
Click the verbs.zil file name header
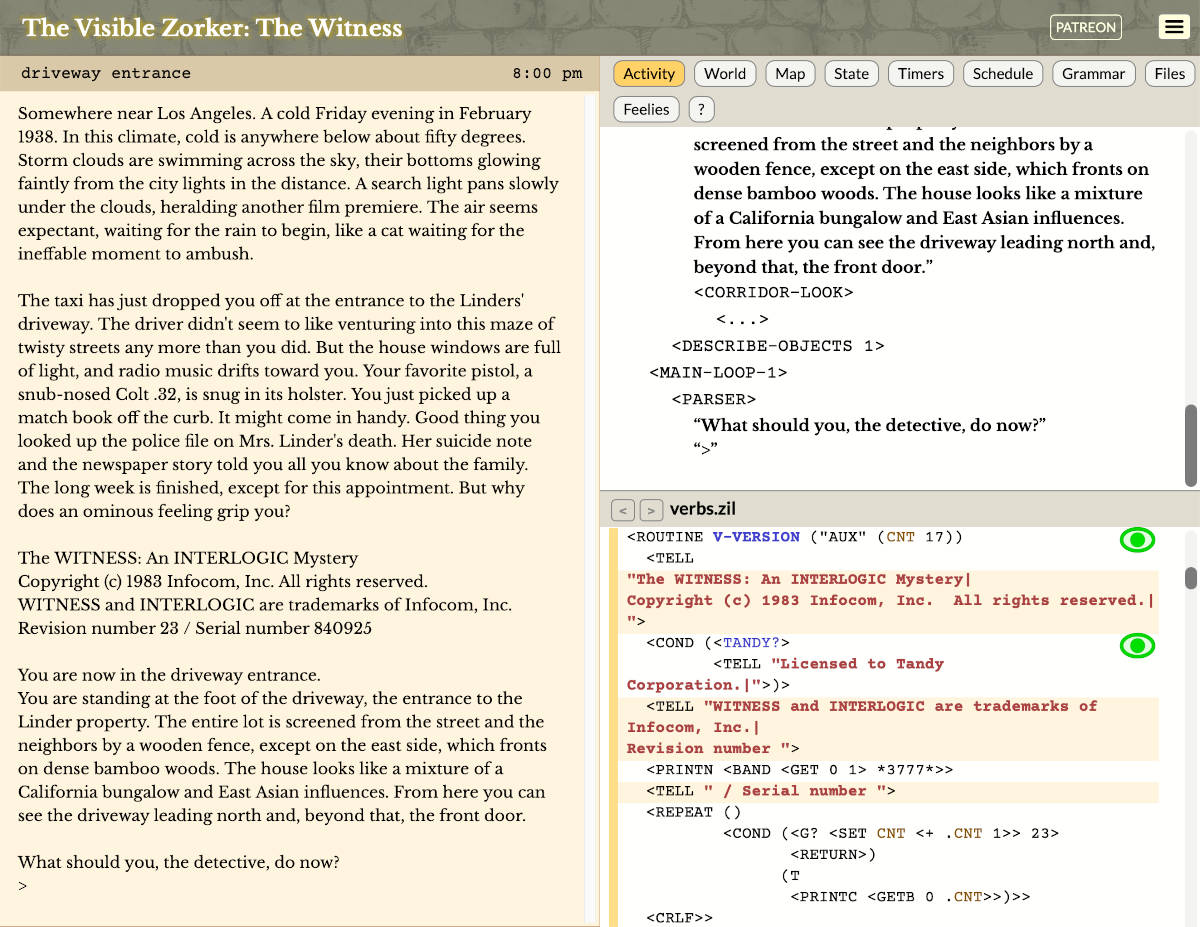(703, 510)
